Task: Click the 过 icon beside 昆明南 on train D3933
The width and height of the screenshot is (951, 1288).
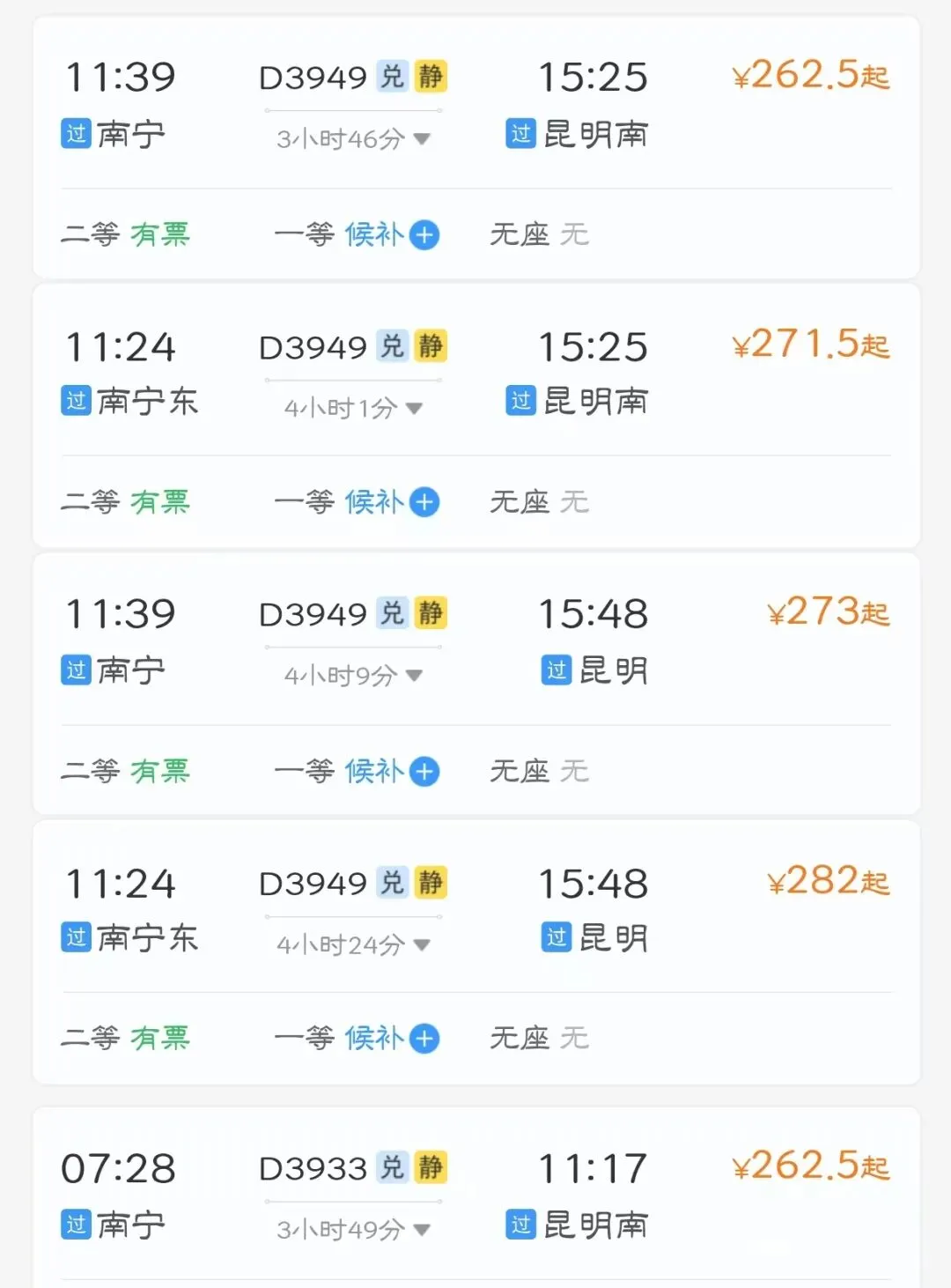Action: coord(521,1225)
